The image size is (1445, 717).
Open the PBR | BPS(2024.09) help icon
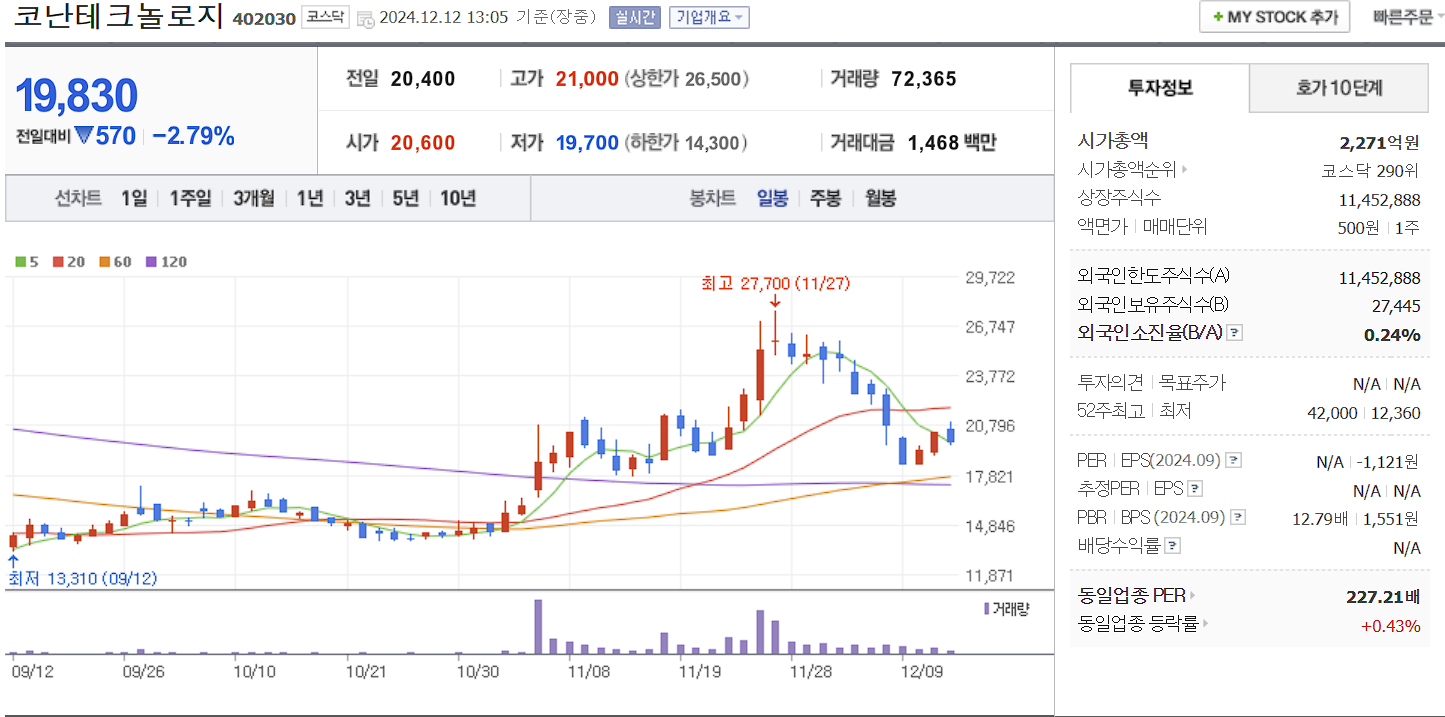pyautogui.click(x=1237, y=517)
